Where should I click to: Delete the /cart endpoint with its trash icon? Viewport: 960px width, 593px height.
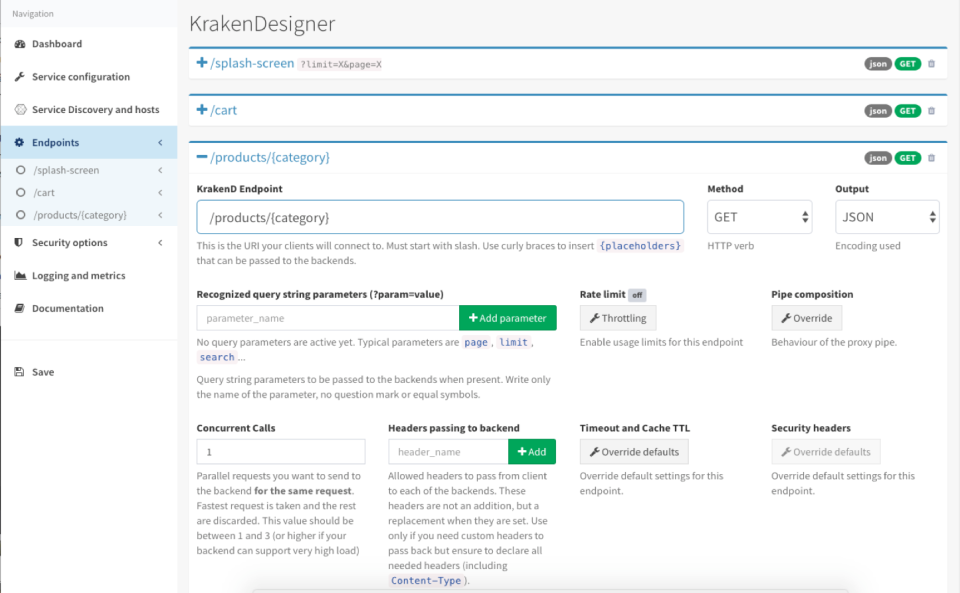pos(931,110)
